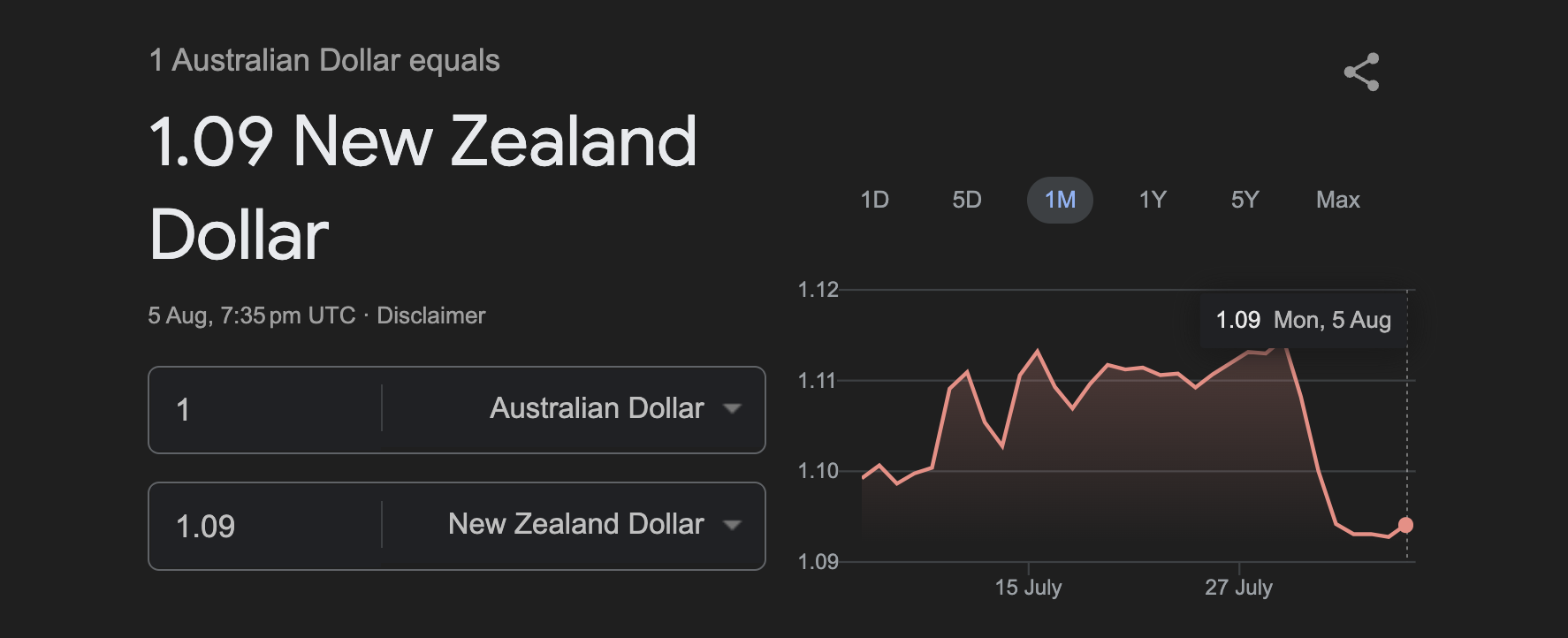Switch to the 5Y range
1568x638 pixels.
point(1245,200)
